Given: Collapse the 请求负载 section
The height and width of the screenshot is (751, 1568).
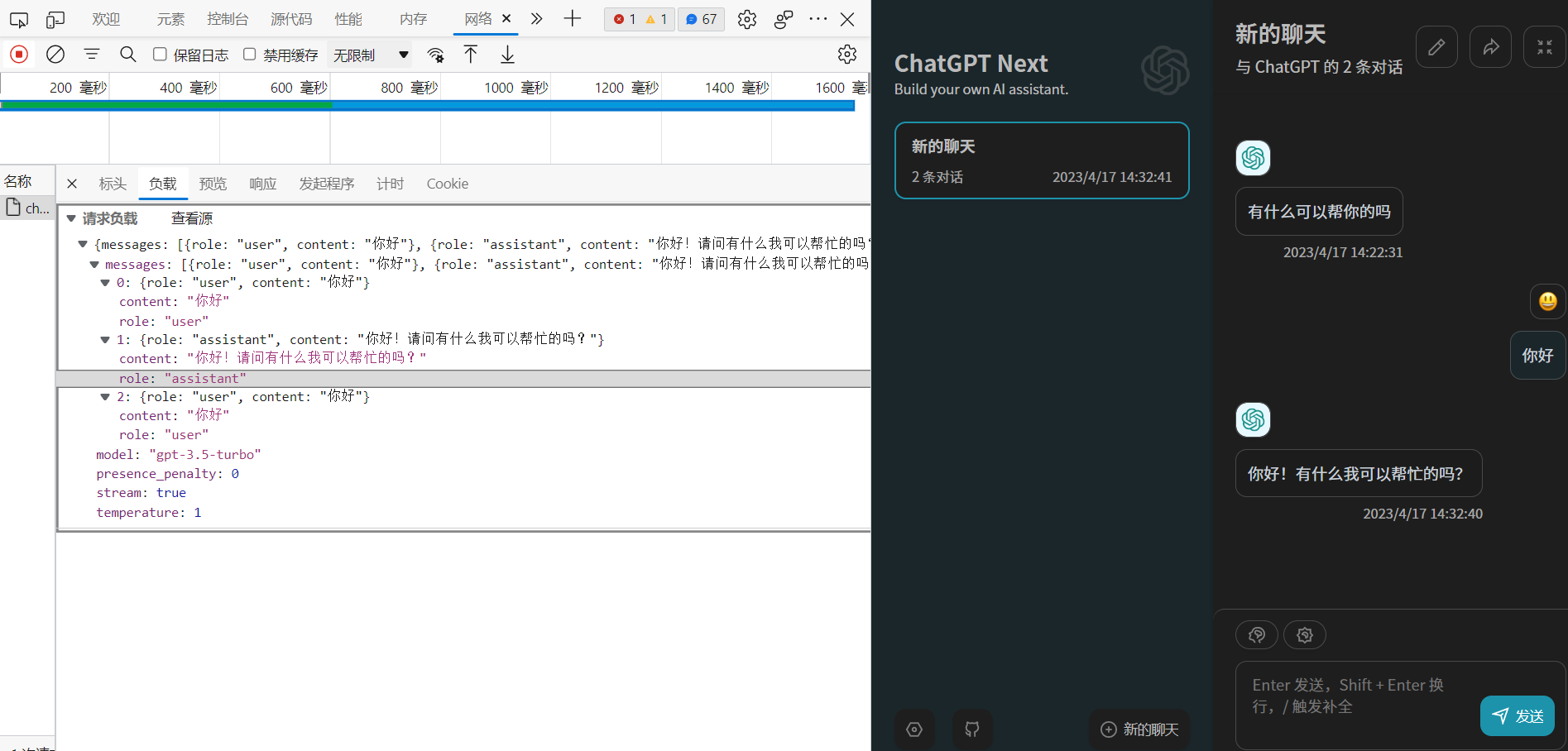Looking at the screenshot, I should point(71,218).
